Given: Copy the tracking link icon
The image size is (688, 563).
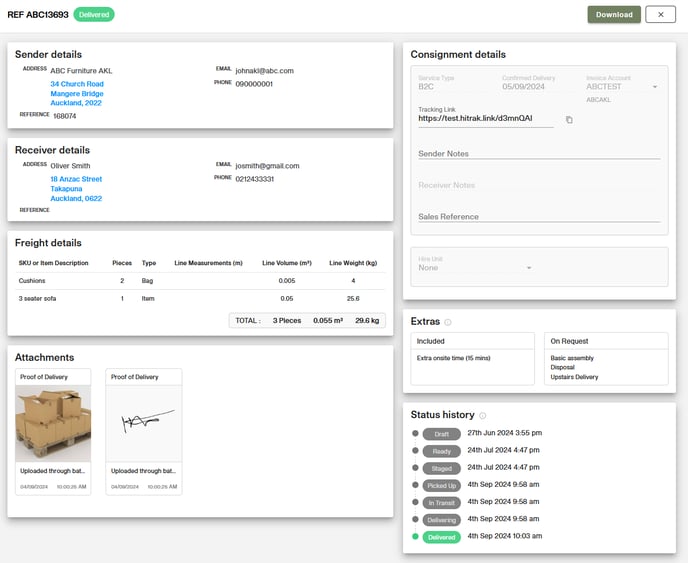Looking at the screenshot, I should pyautogui.click(x=569, y=119).
